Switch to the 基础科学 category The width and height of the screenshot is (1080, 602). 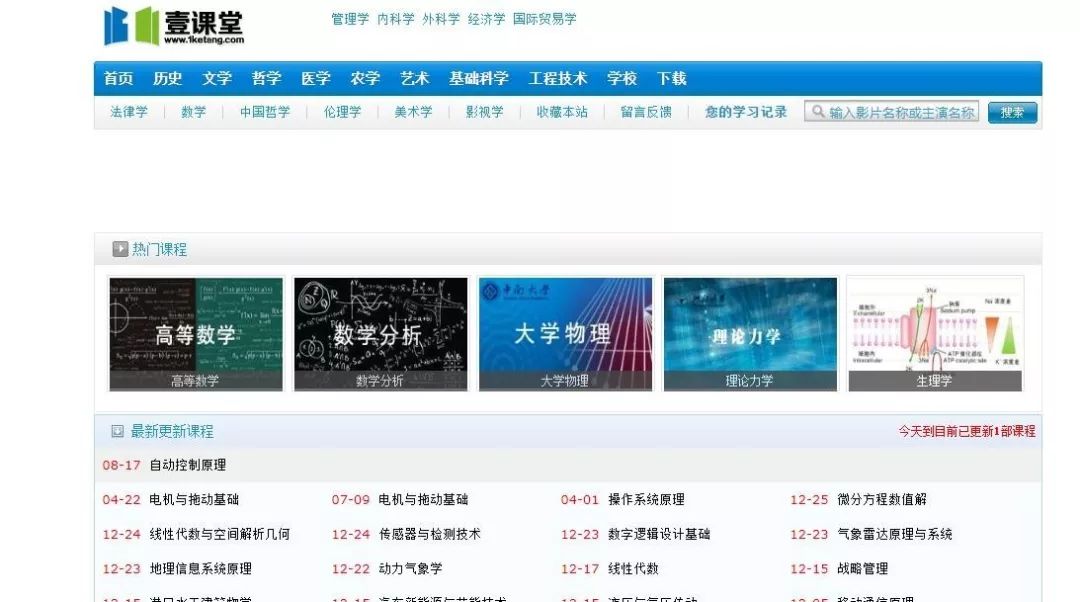[x=475, y=78]
